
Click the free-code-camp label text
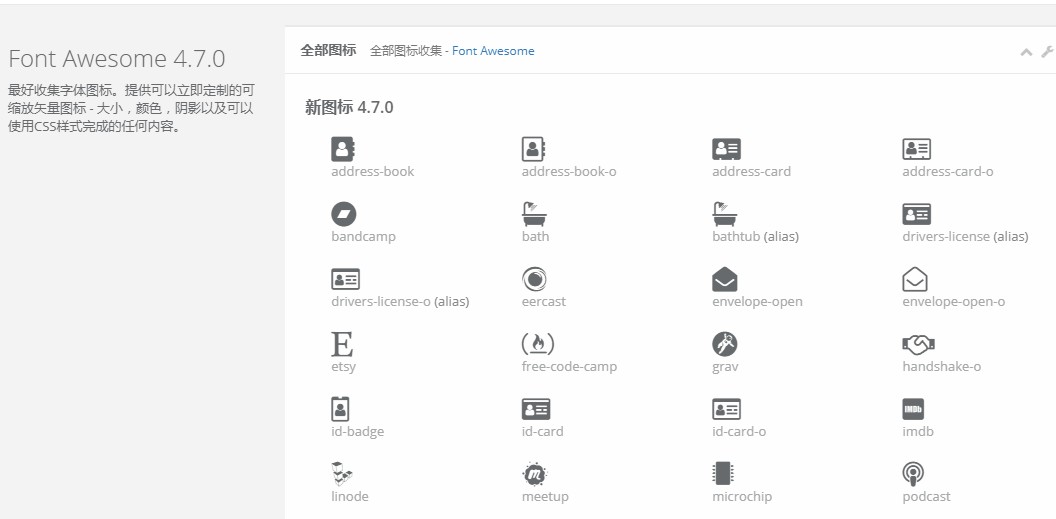coord(569,367)
